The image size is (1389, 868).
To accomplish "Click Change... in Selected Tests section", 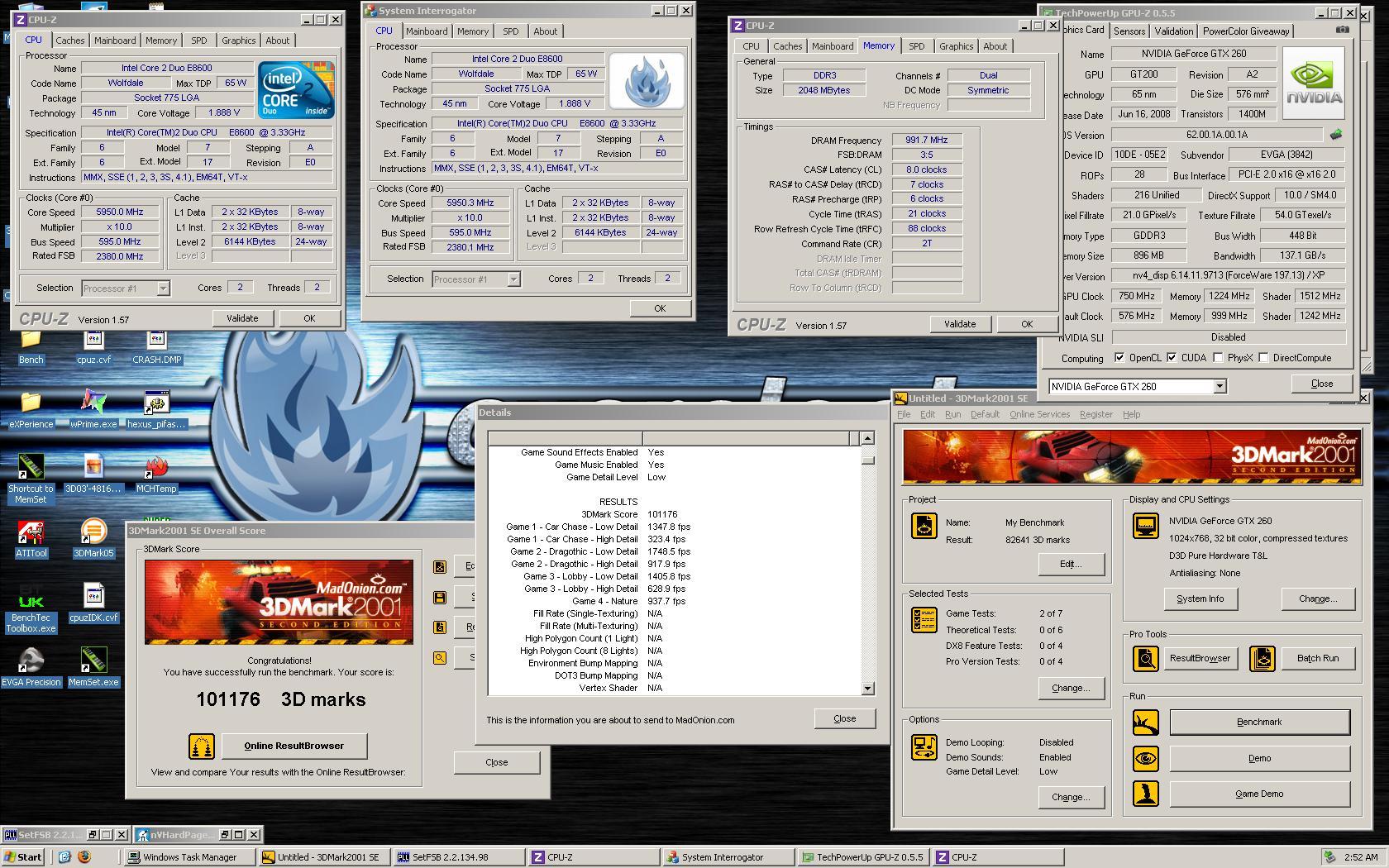I will [1071, 688].
